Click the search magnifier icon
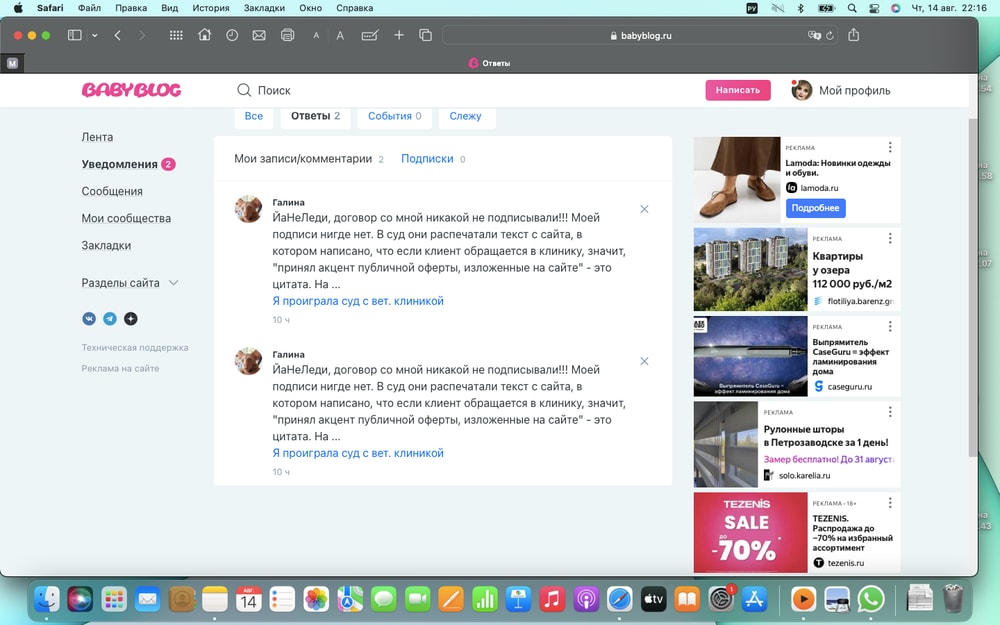 pyautogui.click(x=244, y=90)
